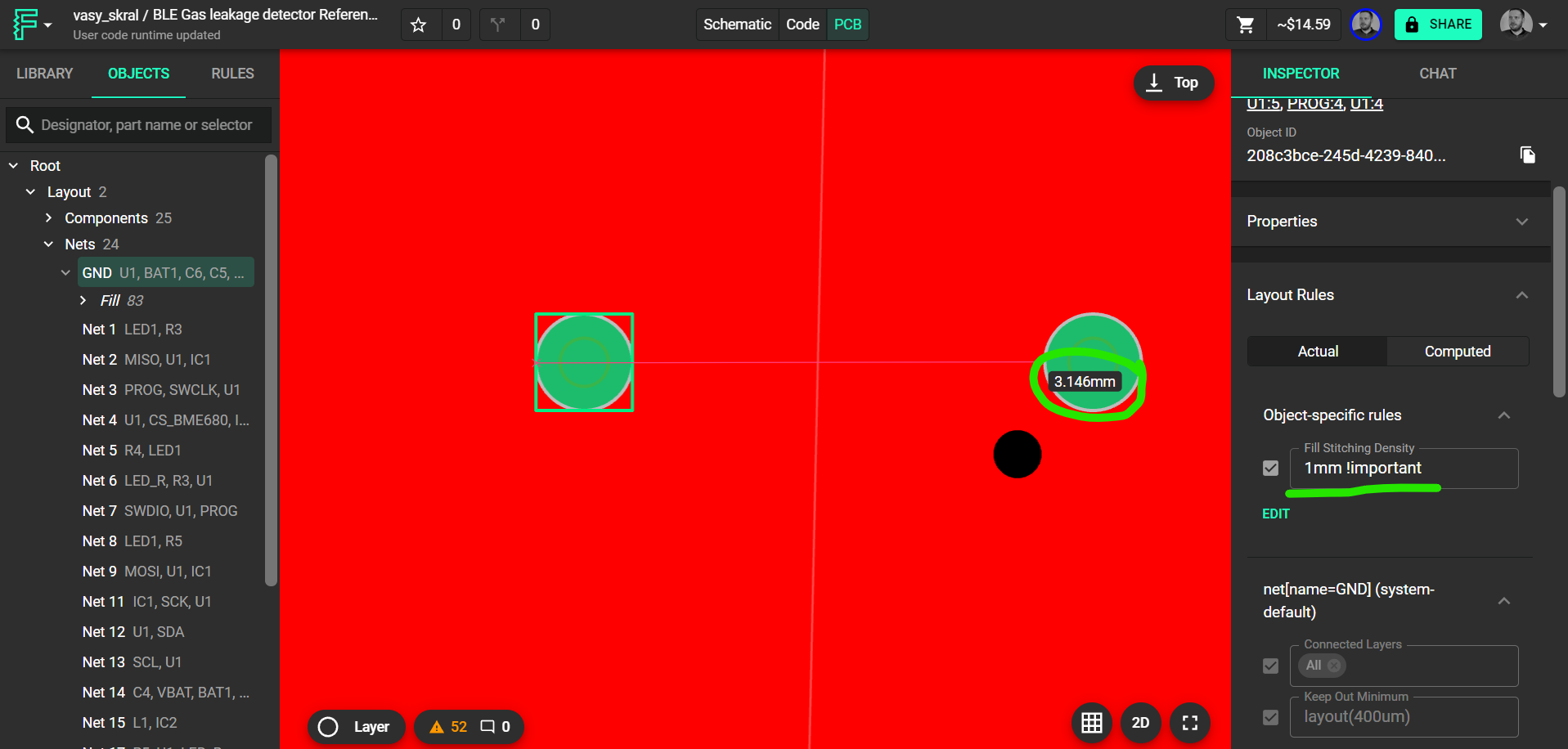Toggle the grid view icon
This screenshot has width=1568, height=749.
point(1092,723)
